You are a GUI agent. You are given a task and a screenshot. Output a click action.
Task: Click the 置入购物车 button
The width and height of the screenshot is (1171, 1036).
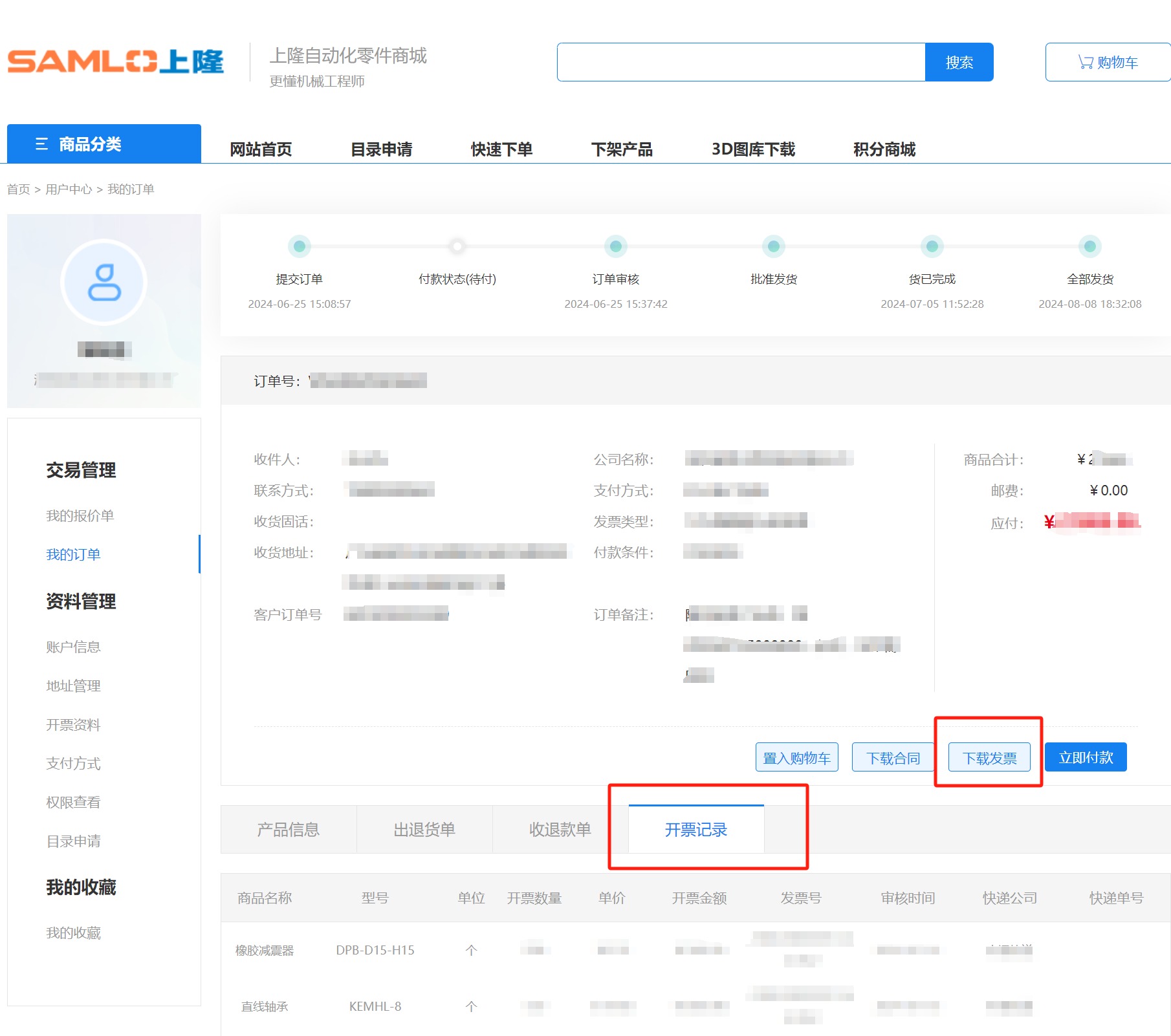(x=796, y=757)
